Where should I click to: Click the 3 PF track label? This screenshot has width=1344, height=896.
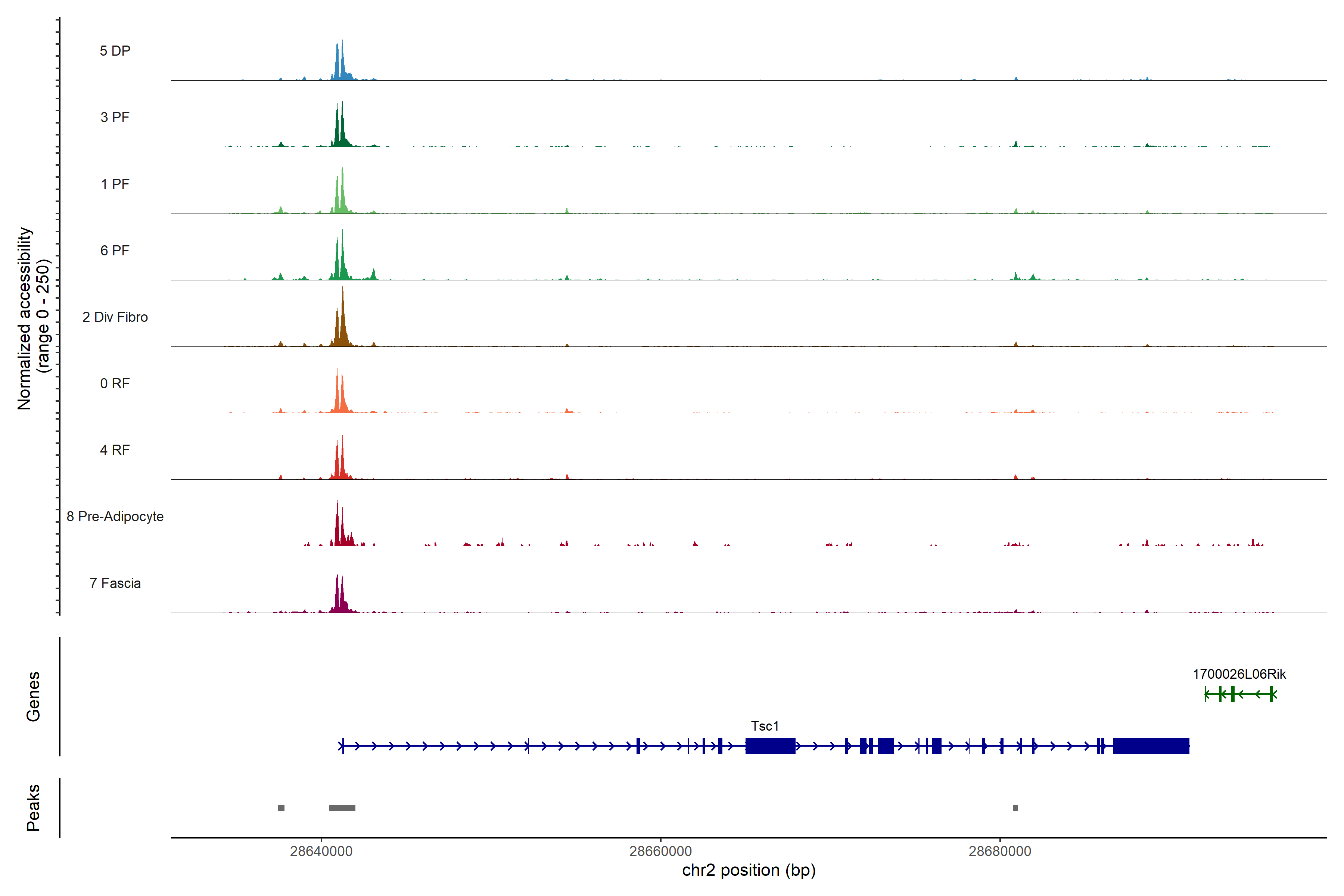click(115, 117)
